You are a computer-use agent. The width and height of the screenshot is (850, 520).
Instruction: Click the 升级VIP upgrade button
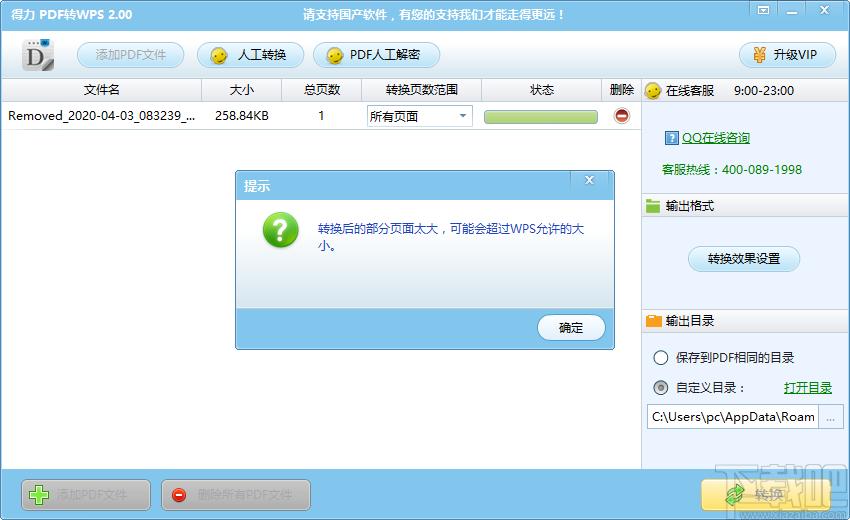click(787, 55)
